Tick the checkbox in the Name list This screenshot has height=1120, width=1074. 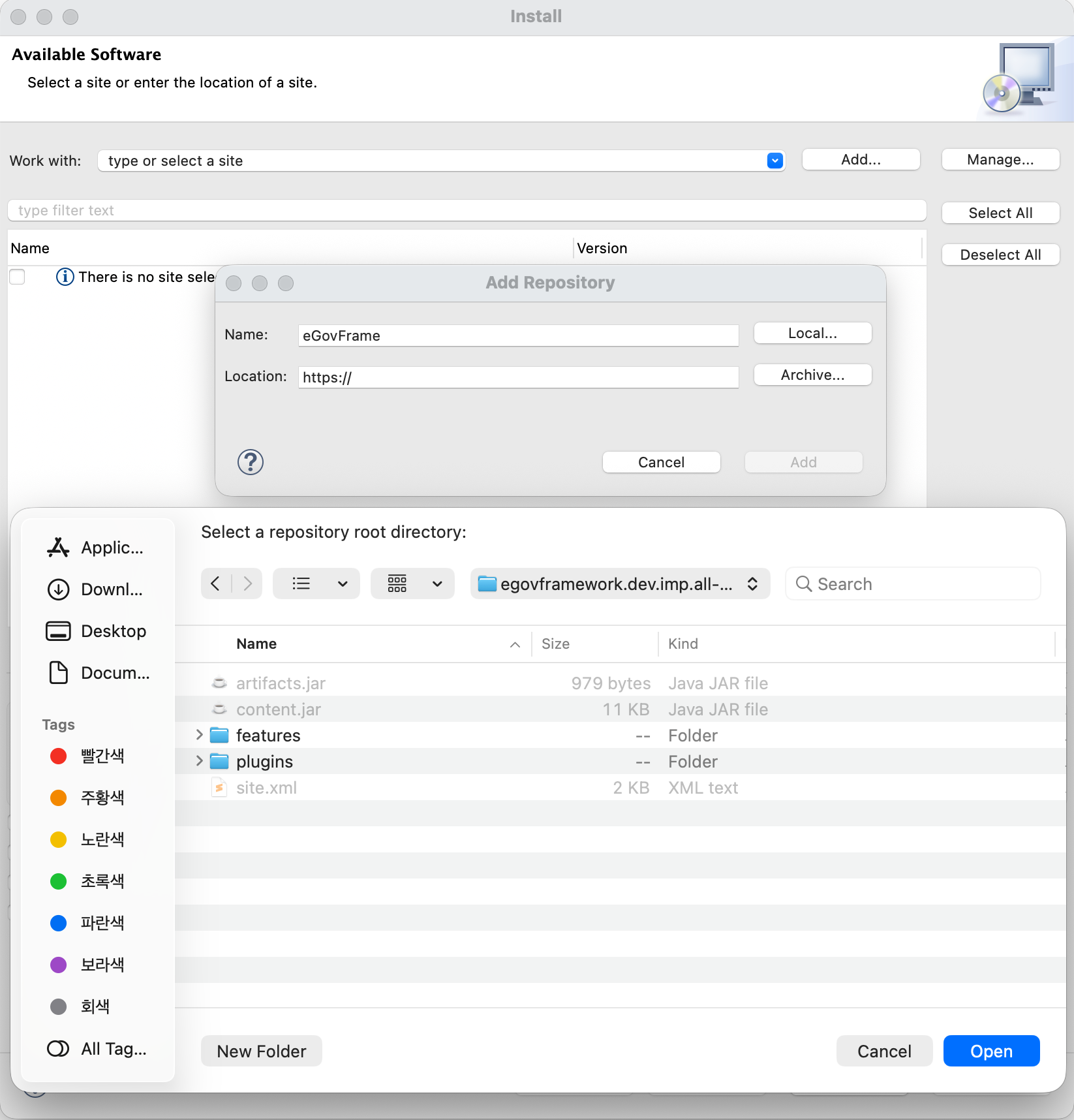18,277
